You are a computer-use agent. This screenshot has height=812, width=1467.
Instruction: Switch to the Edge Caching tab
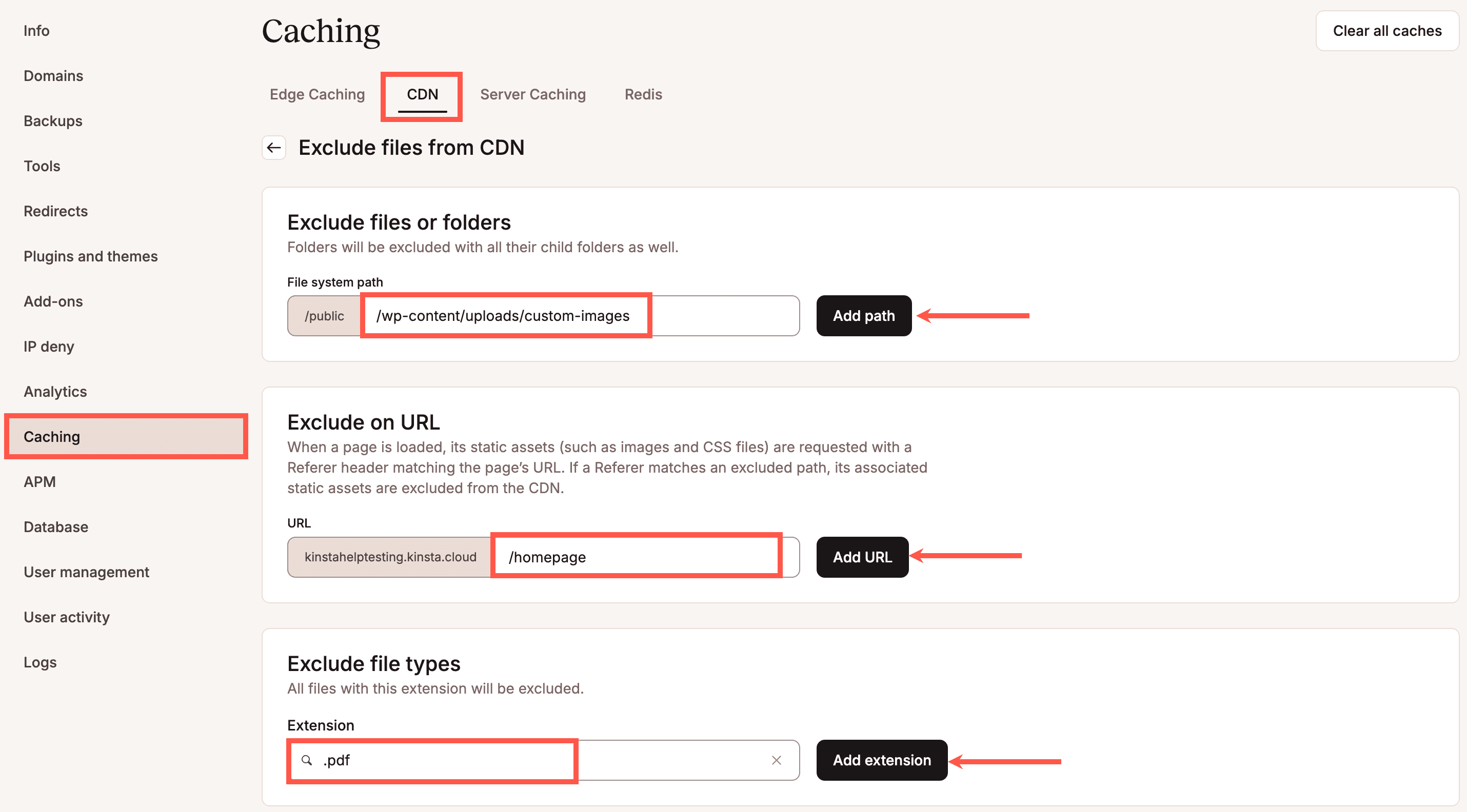pos(316,94)
